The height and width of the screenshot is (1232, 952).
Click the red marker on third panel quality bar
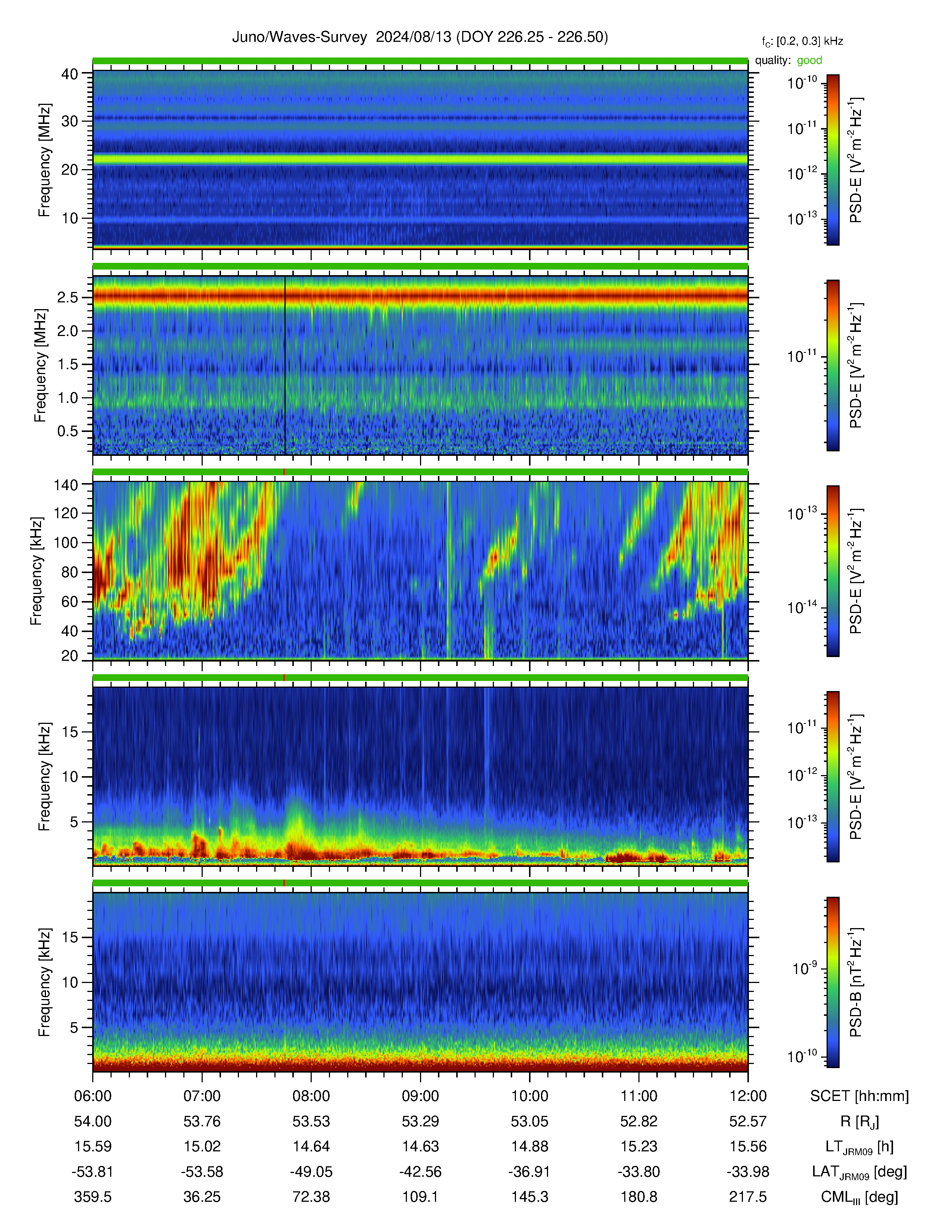point(284,472)
